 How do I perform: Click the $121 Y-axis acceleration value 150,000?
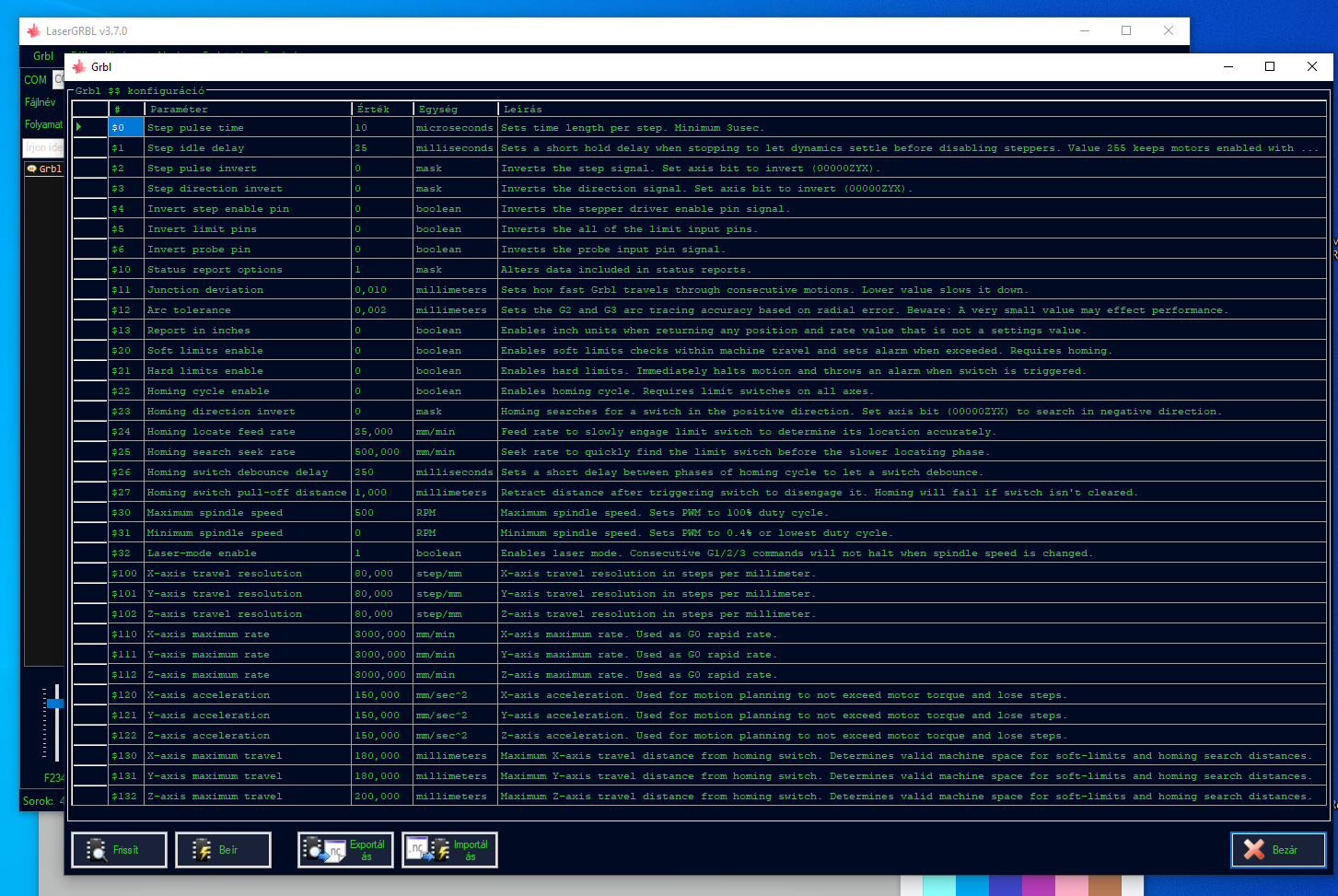[382, 716]
